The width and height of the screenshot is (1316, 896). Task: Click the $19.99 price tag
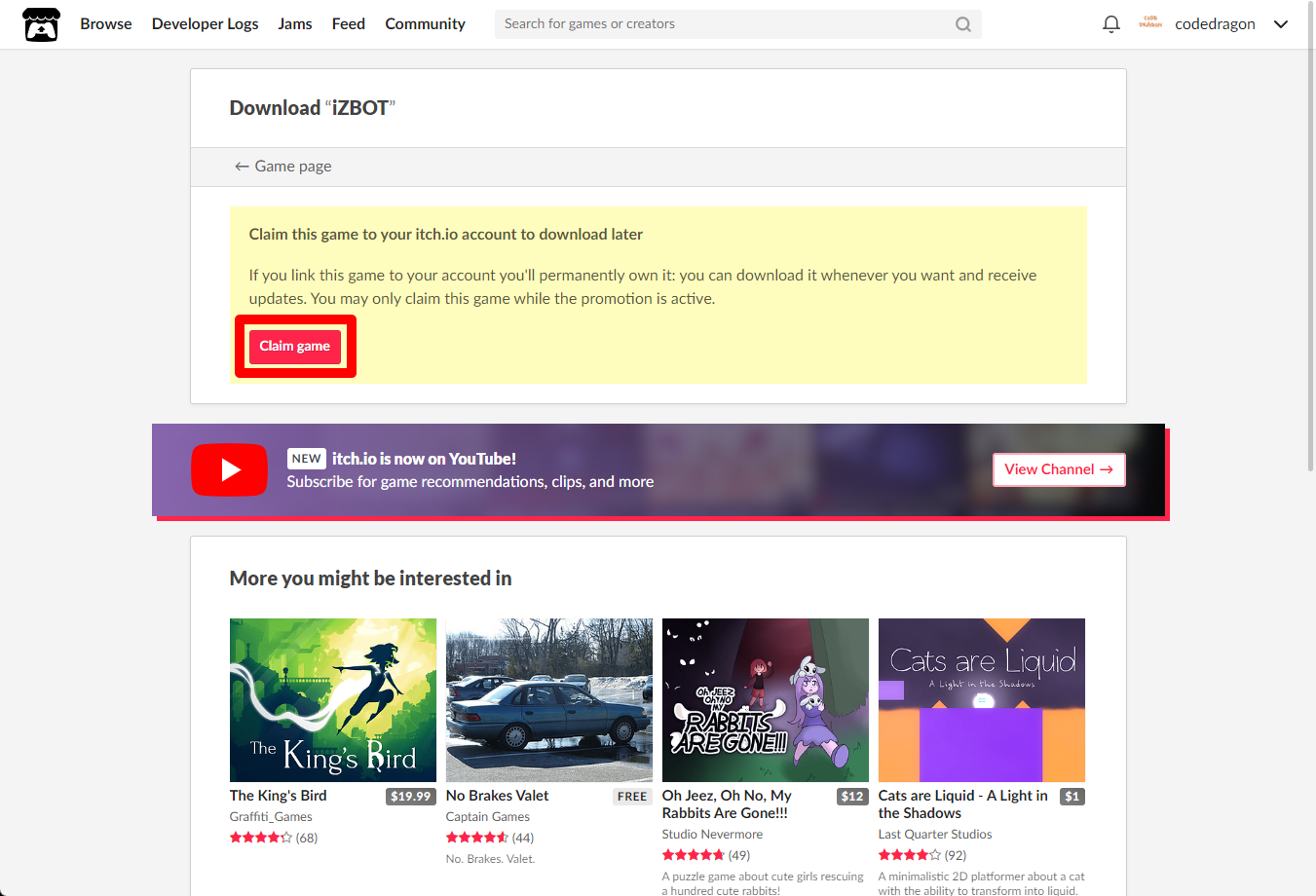(x=411, y=797)
